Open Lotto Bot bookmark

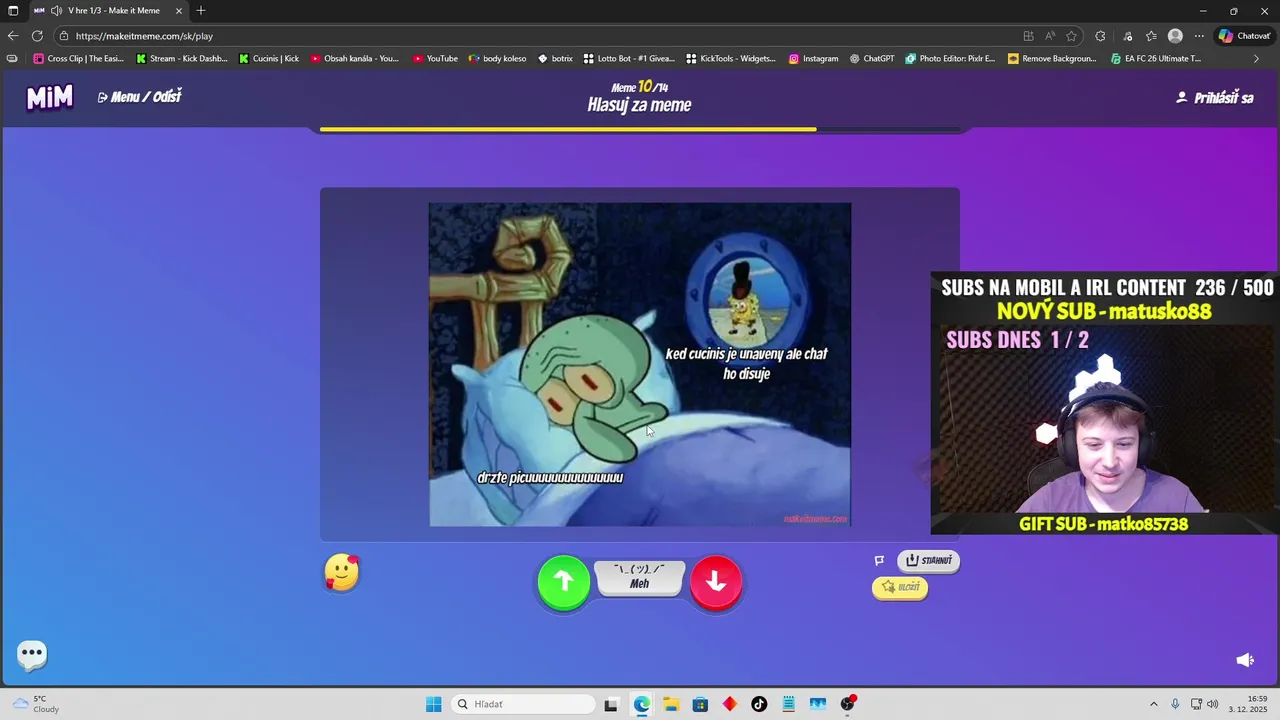point(629,59)
